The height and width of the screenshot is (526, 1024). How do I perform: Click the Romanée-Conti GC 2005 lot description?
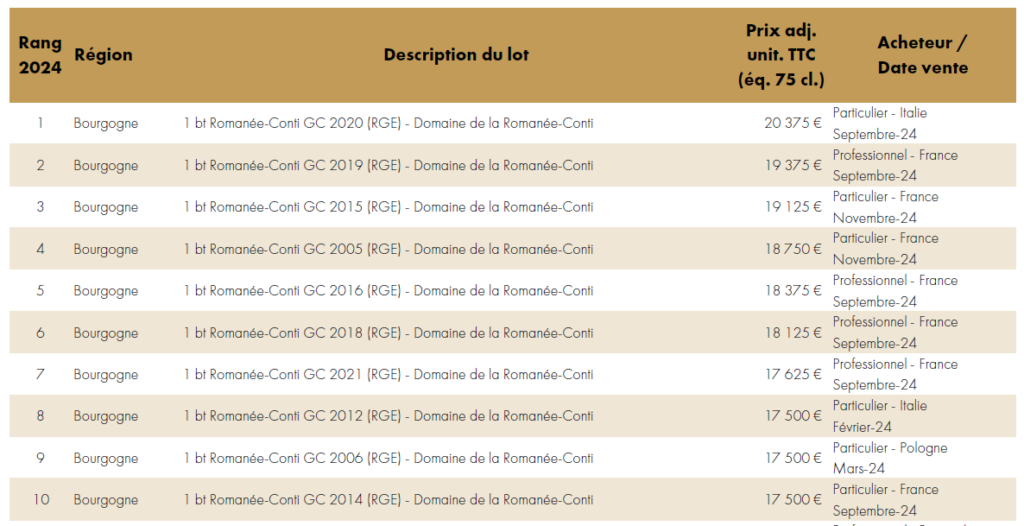[389, 249]
